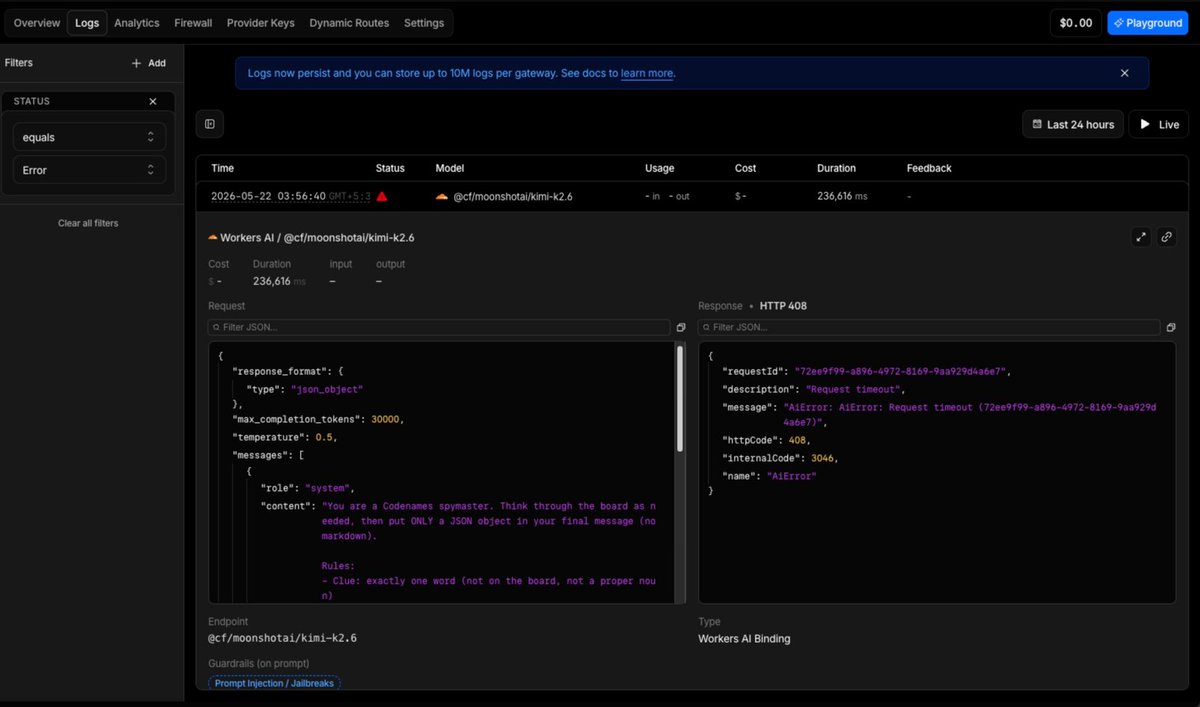
Task: Click the Response Filter JSON field
Action: point(929,327)
